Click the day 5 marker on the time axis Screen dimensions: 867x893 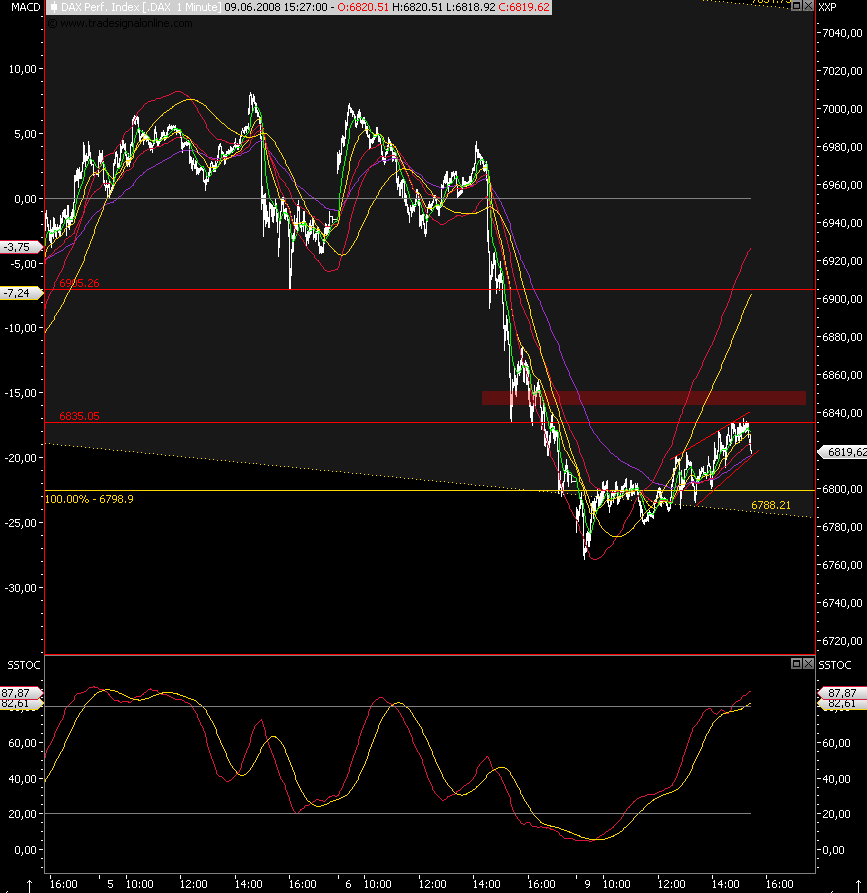click(x=111, y=884)
